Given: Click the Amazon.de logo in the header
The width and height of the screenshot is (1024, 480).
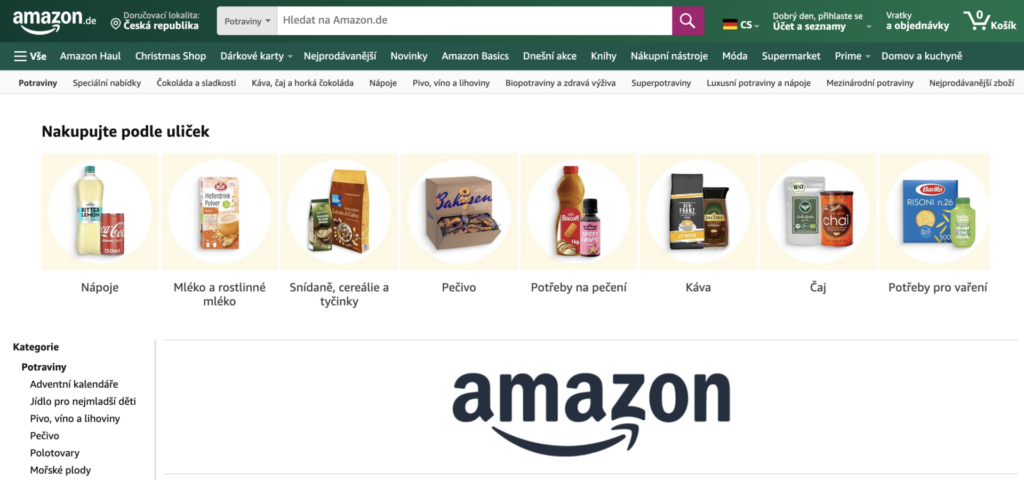Looking at the screenshot, I should [54, 21].
